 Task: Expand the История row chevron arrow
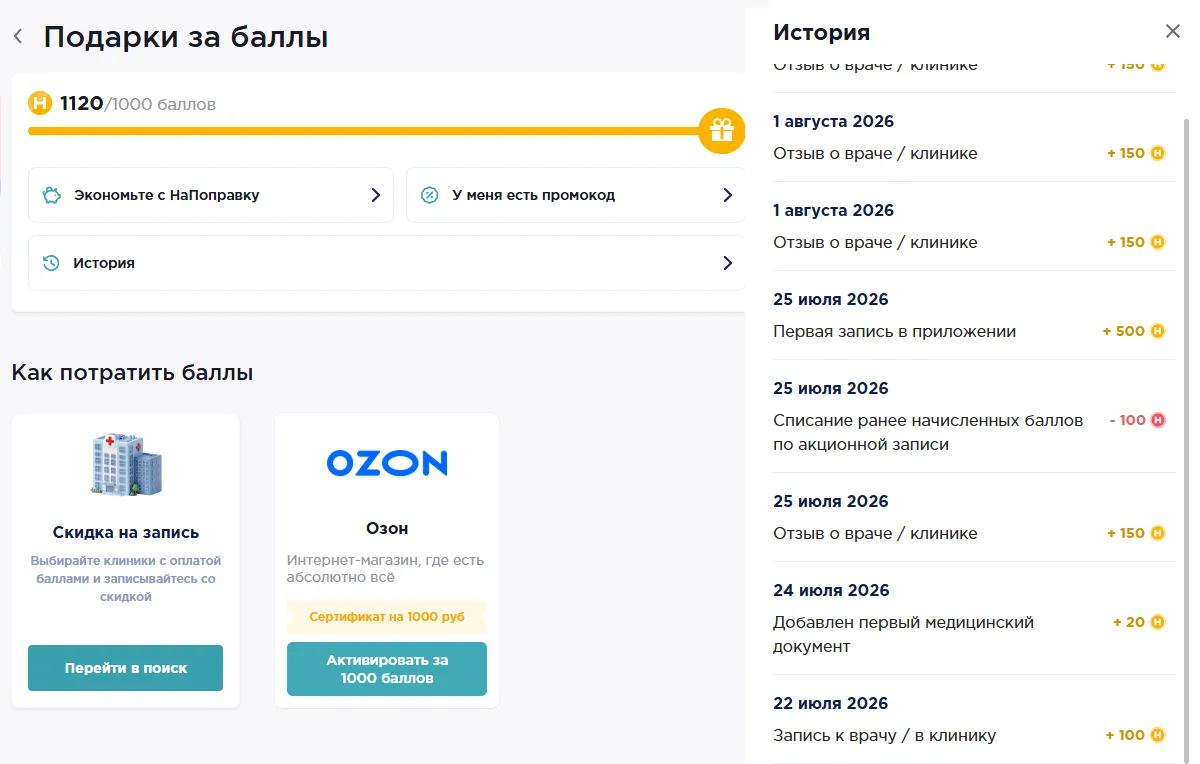[728, 263]
